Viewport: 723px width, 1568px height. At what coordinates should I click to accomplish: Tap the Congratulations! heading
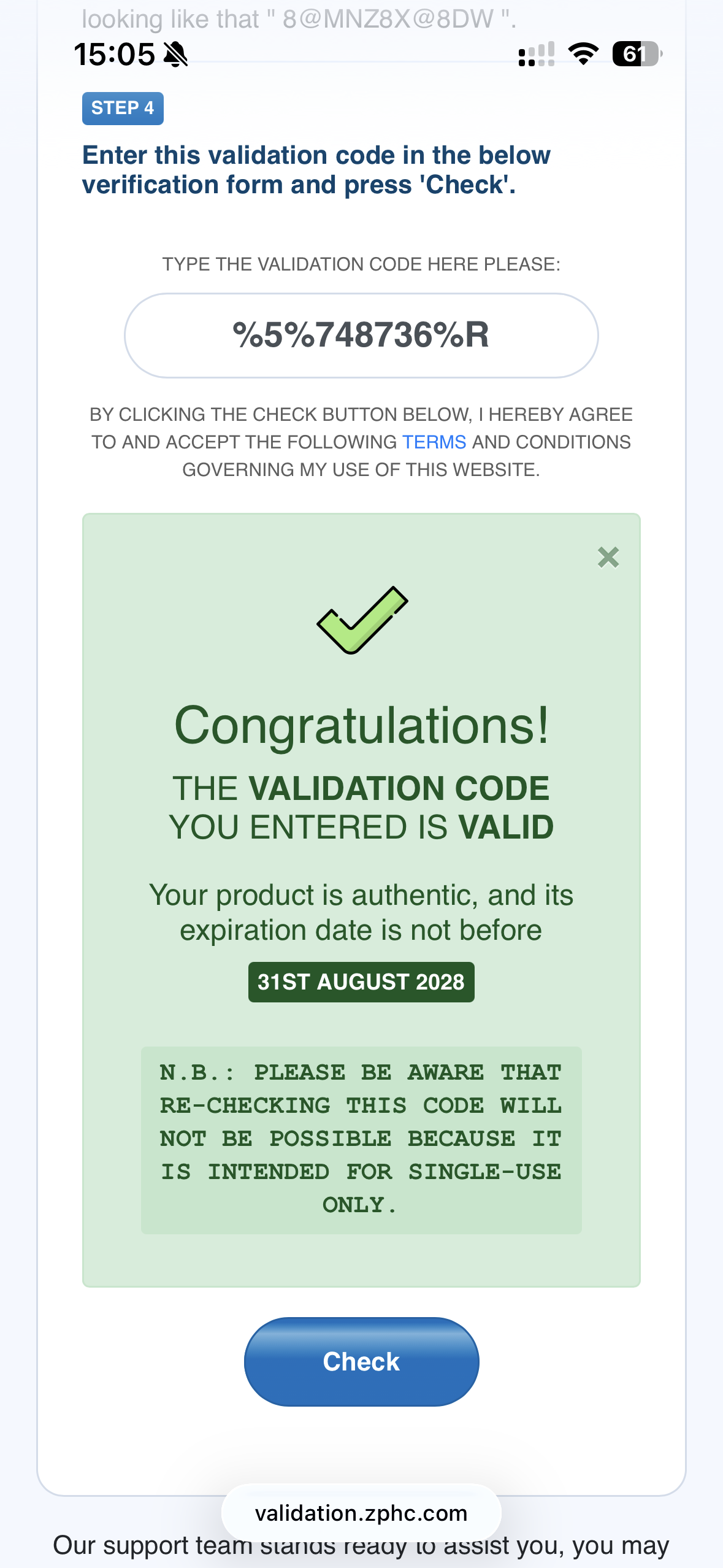coord(361,725)
